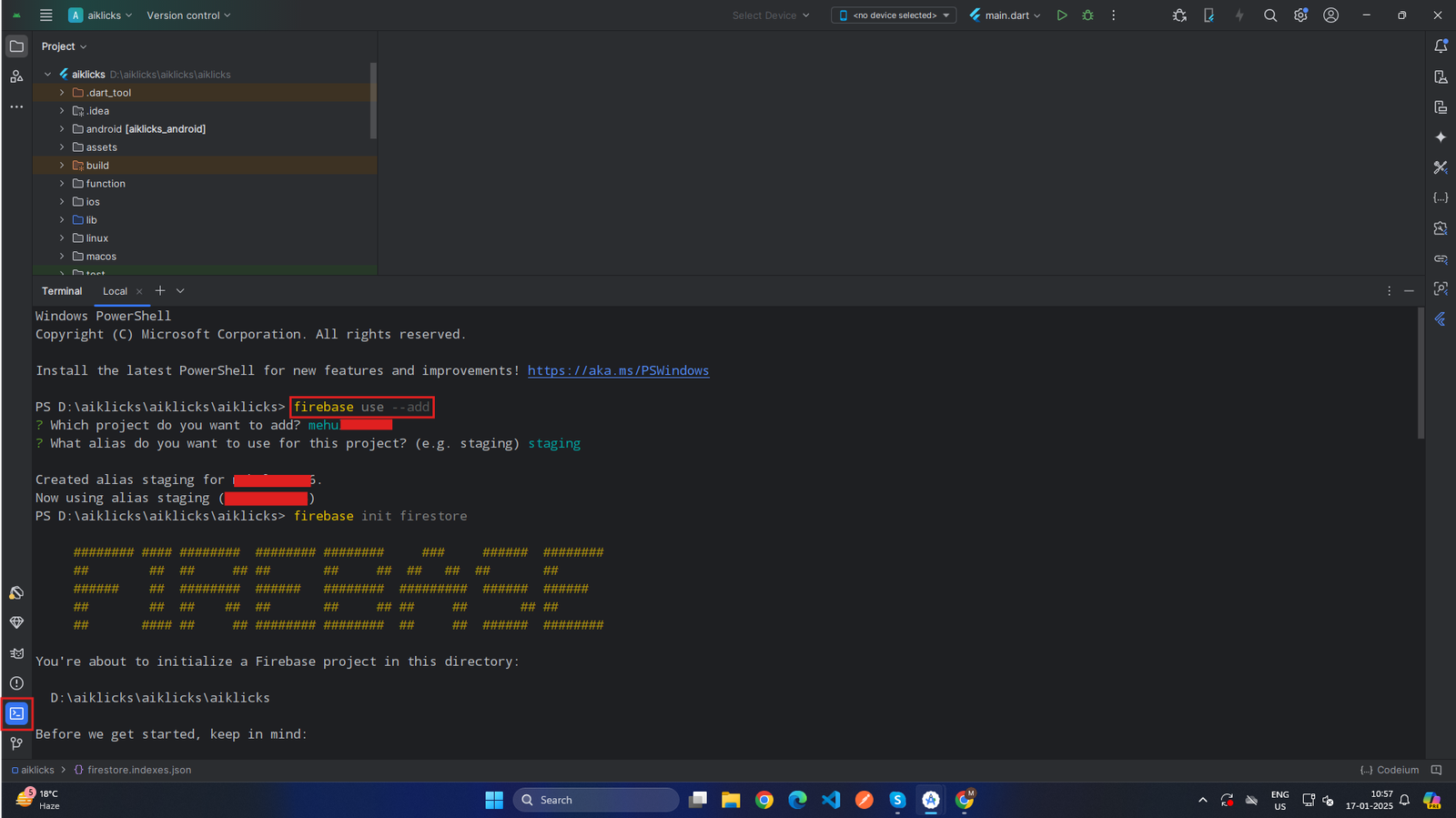Viewport: 1456px width, 818px height.
Task: Expand the android folder in project tree
Action: [62, 129]
